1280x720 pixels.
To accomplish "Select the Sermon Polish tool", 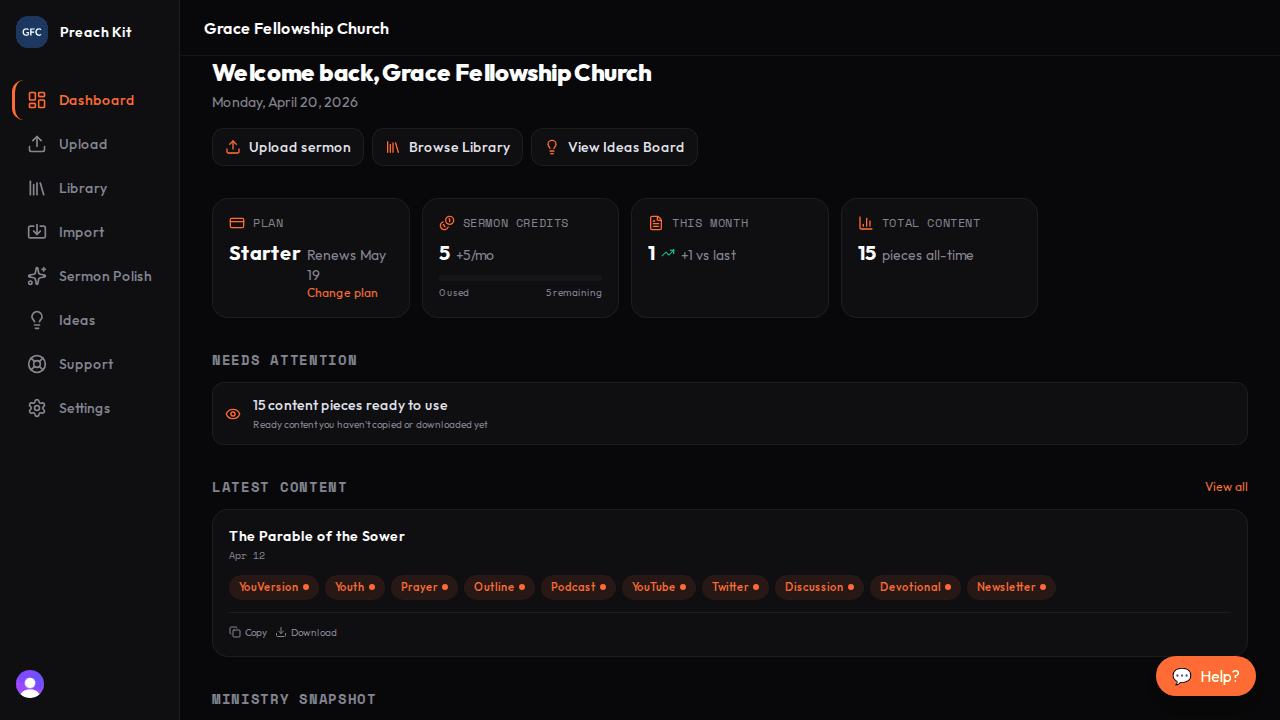I will point(104,276).
